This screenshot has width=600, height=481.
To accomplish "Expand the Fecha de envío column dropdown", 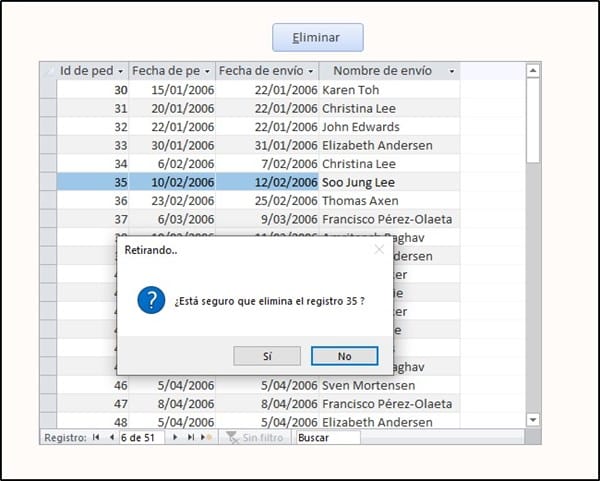I will [x=311, y=72].
